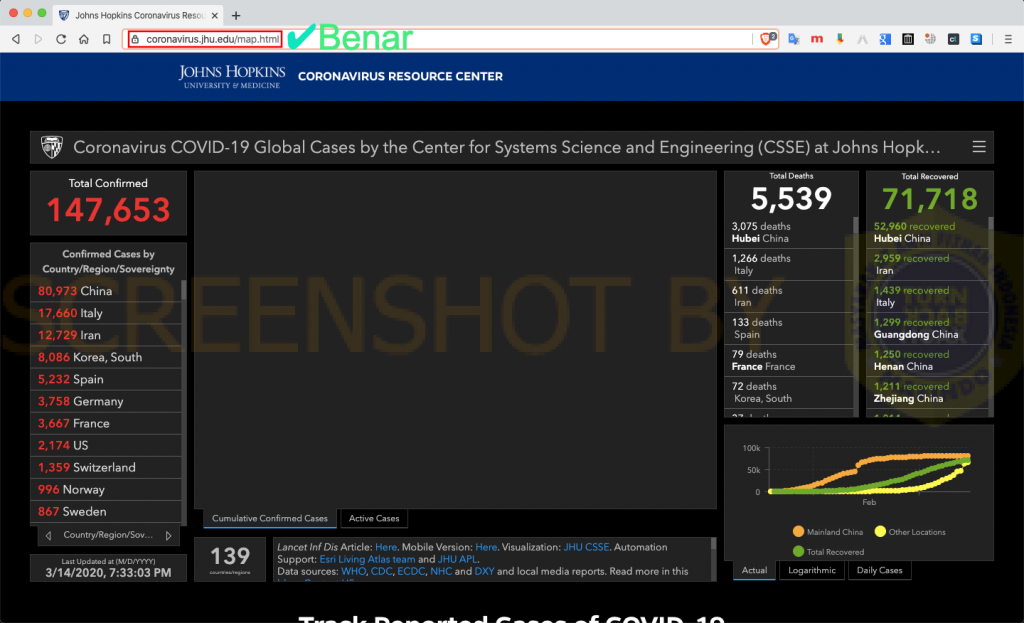Open the Google Translate extension
This screenshot has height=623, width=1024.
[794, 39]
